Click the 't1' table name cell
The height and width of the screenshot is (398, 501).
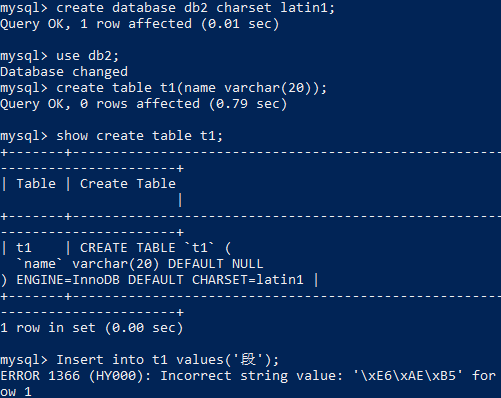click(24, 248)
